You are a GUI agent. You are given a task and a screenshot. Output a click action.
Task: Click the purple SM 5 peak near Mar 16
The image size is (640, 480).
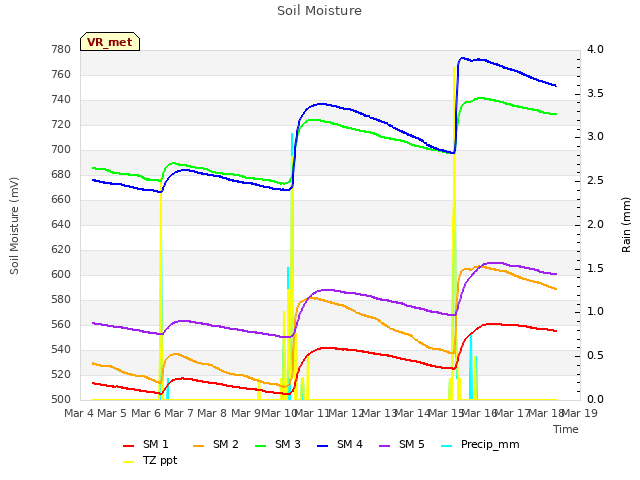tap(495, 263)
